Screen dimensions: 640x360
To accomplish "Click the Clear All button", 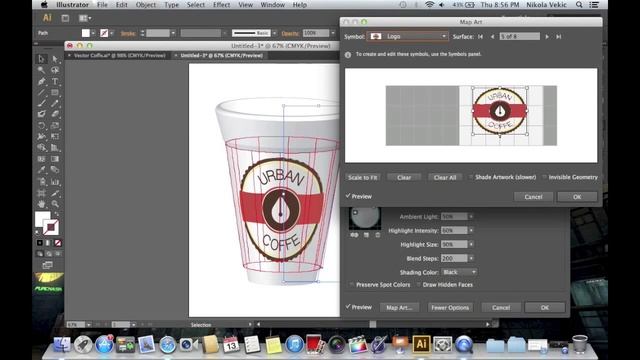I will click(x=445, y=178).
